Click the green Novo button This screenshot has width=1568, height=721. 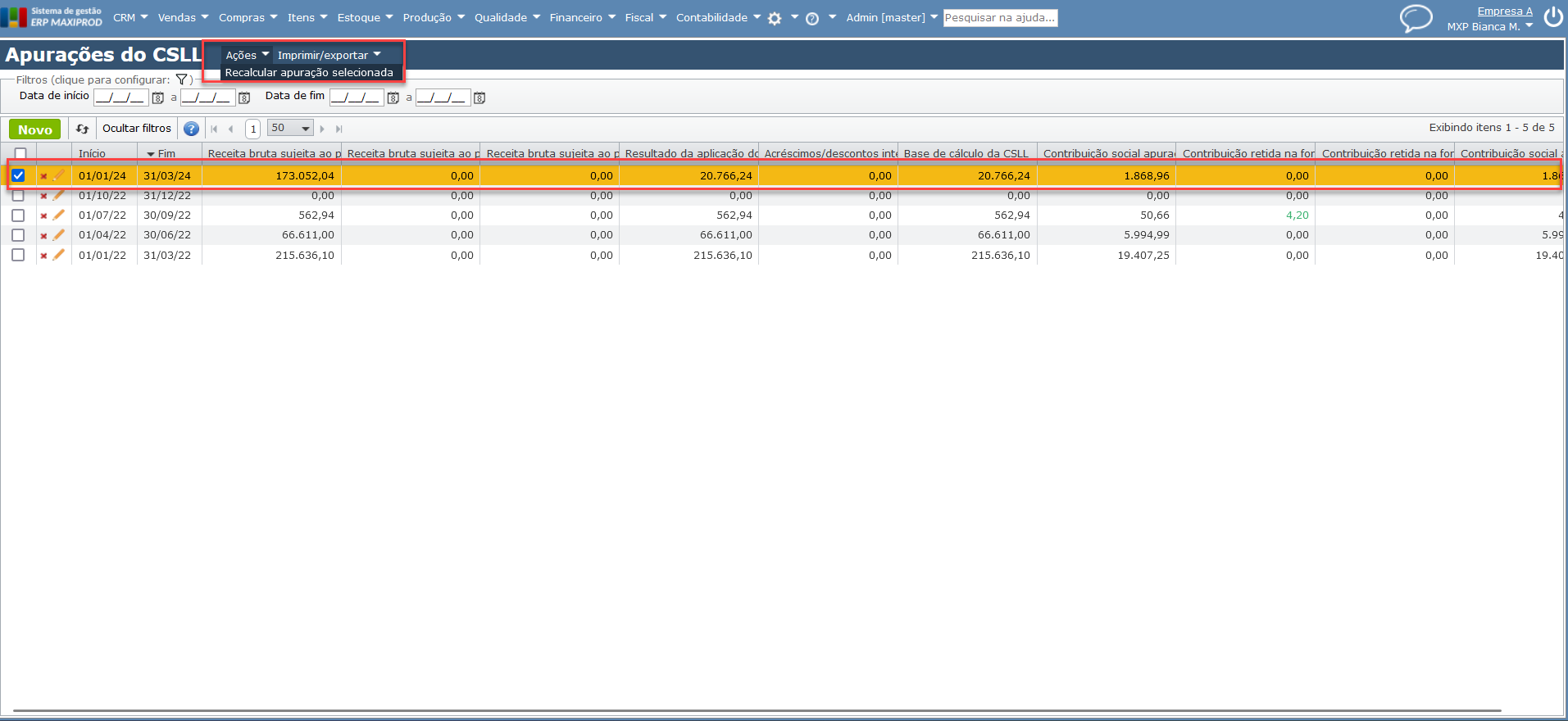pos(35,129)
